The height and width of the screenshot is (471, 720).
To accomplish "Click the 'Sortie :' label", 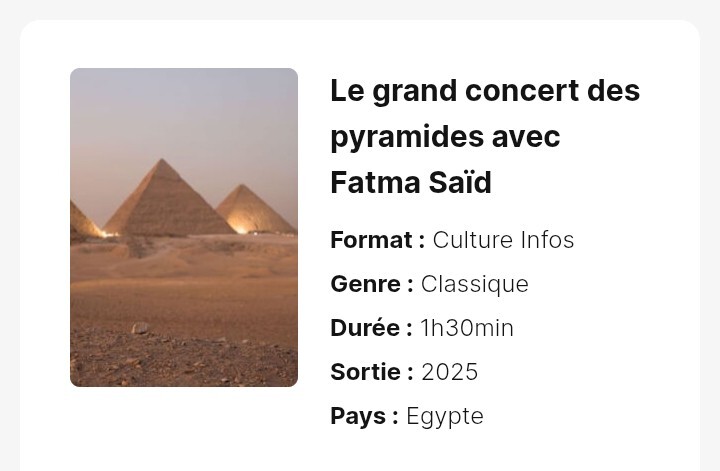I will (372, 372).
